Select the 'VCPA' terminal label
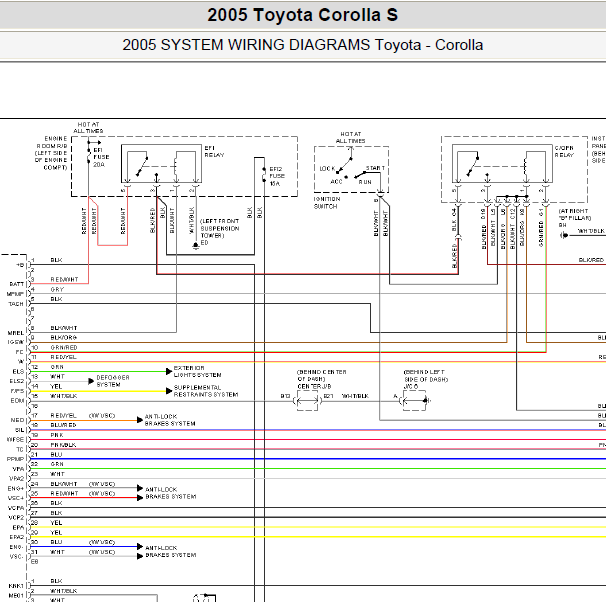 point(16,508)
